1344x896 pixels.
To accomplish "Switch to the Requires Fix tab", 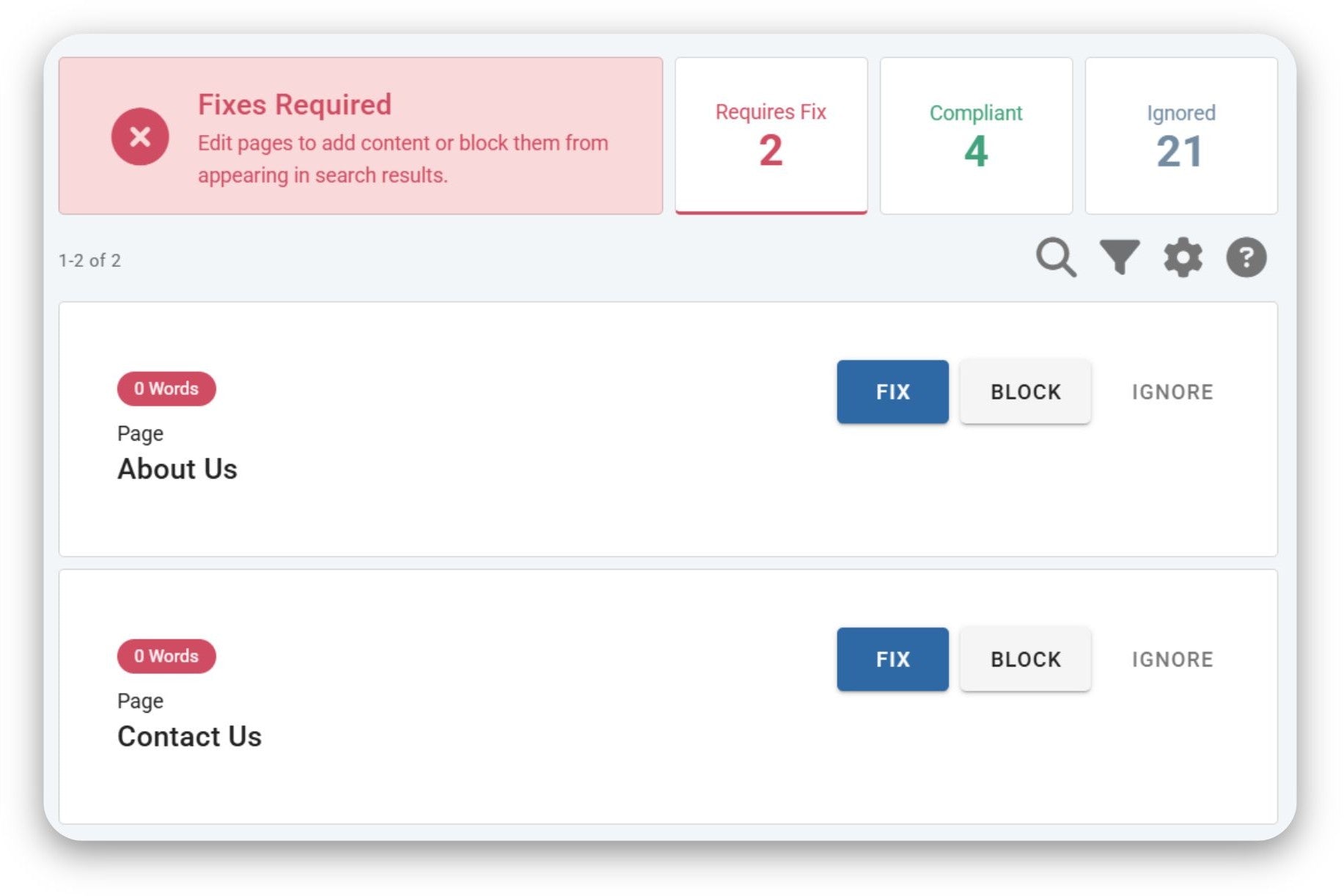I will (x=771, y=136).
